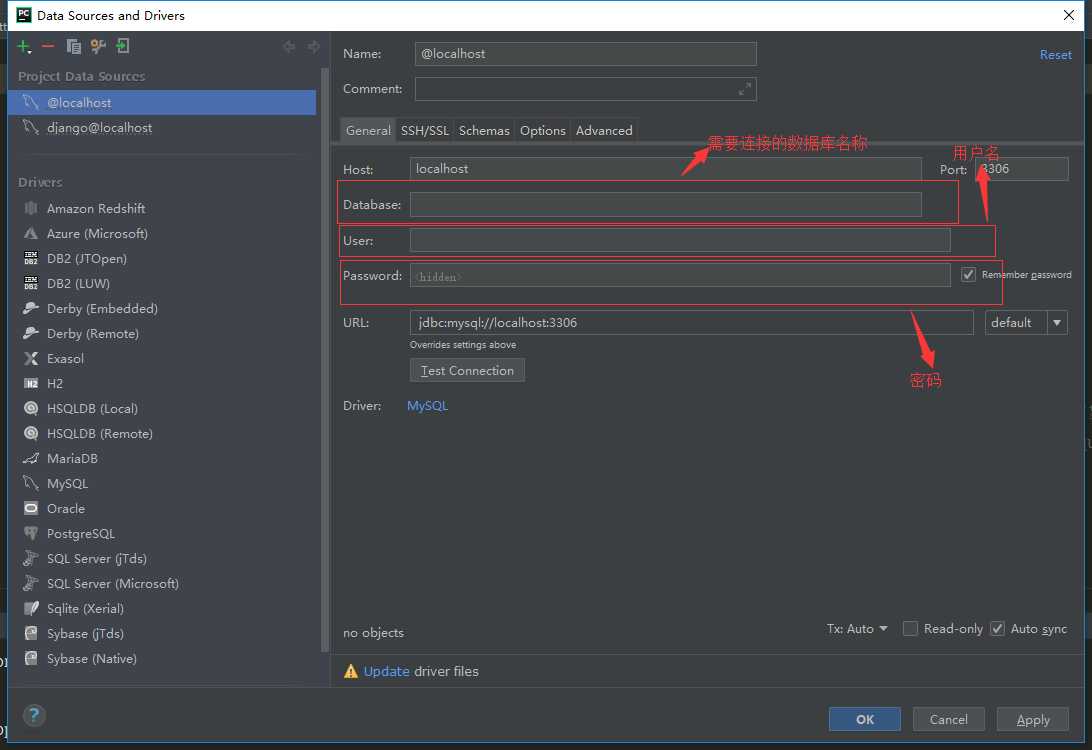Click the OK button
The height and width of the screenshot is (750, 1092).
pos(865,719)
